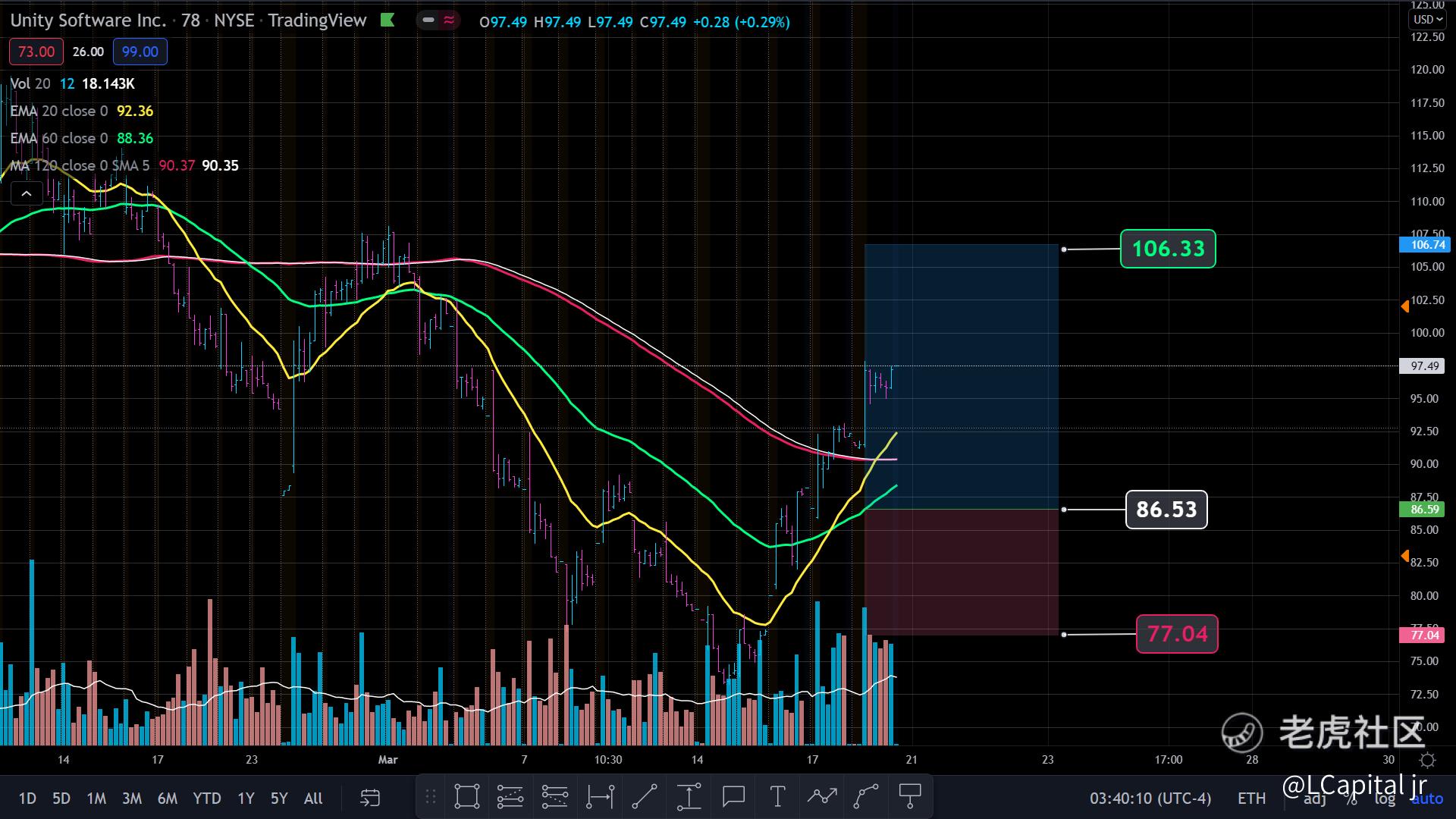The width and height of the screenshot is (1456, 819).
Task: Select the zigzag polyline drawing tool
Action: [821, 796]
